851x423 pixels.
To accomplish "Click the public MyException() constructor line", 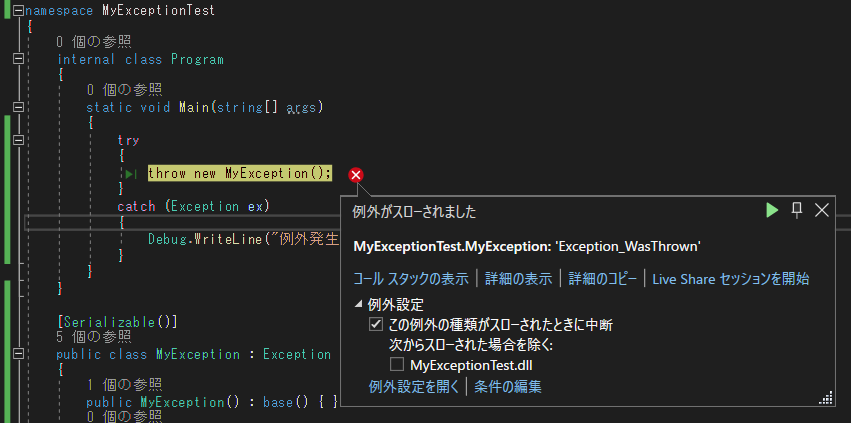I will 212,402.
